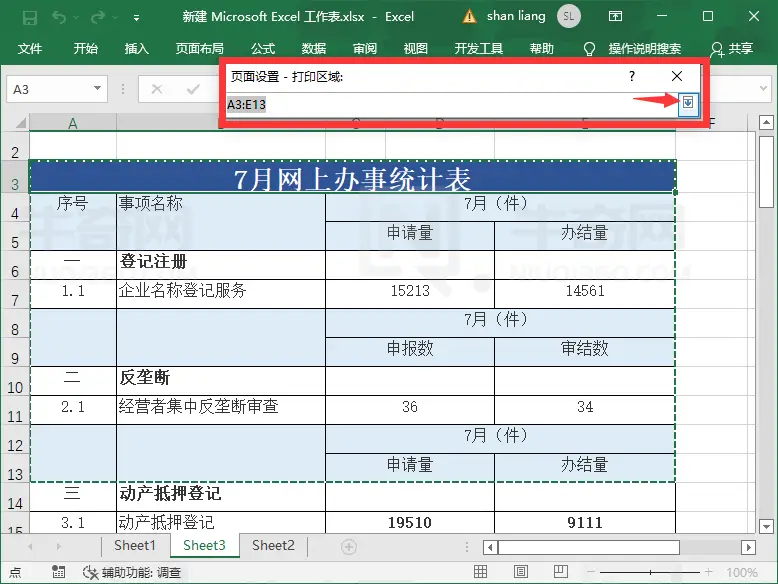The image size is (778, 584).
Task: Switch to Normal view icon
Action: 480,572
